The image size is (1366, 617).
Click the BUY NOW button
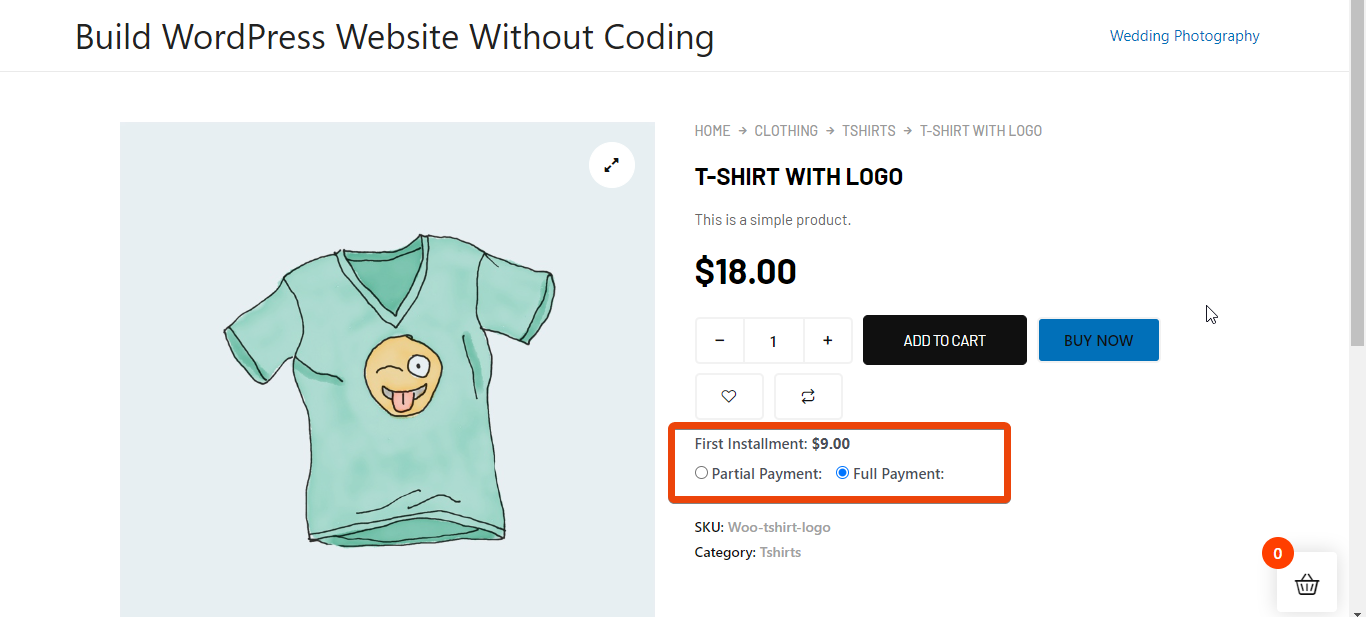click(1099, 340)
